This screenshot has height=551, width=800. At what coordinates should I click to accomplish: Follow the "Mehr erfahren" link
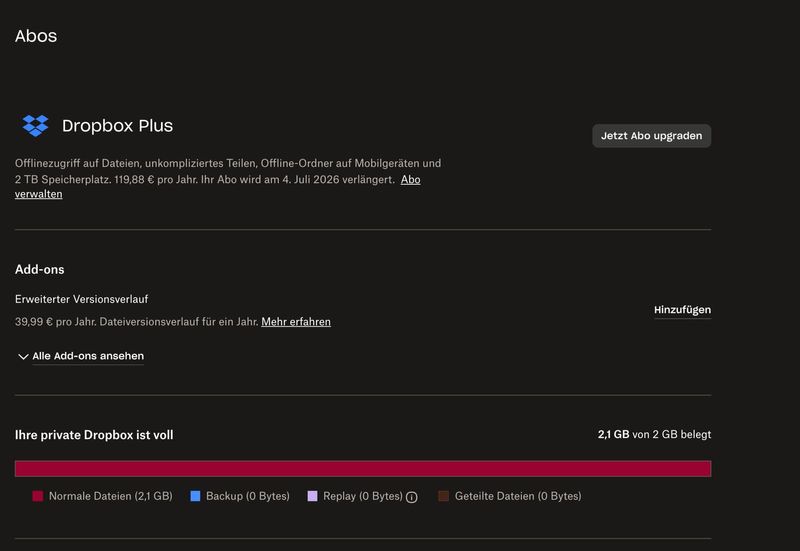pos(296,322)
